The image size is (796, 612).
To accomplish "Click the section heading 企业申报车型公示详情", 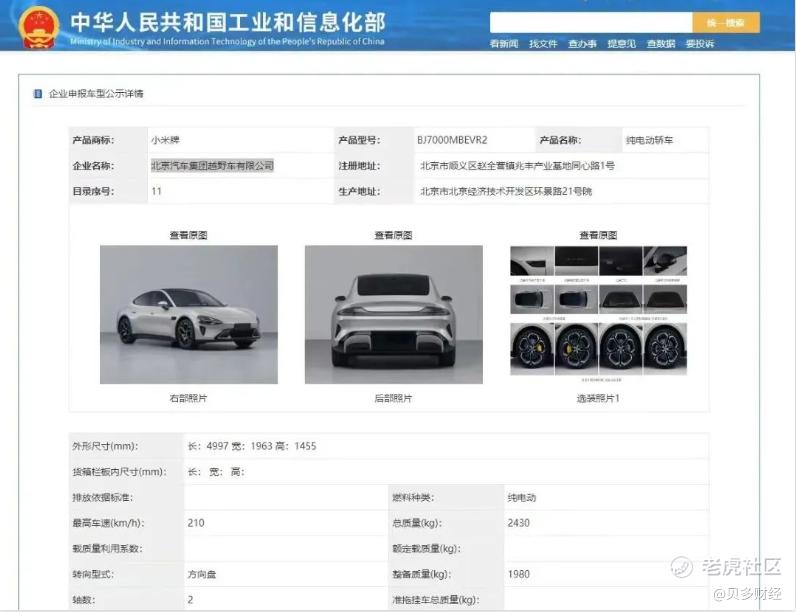I will [96, 93].
